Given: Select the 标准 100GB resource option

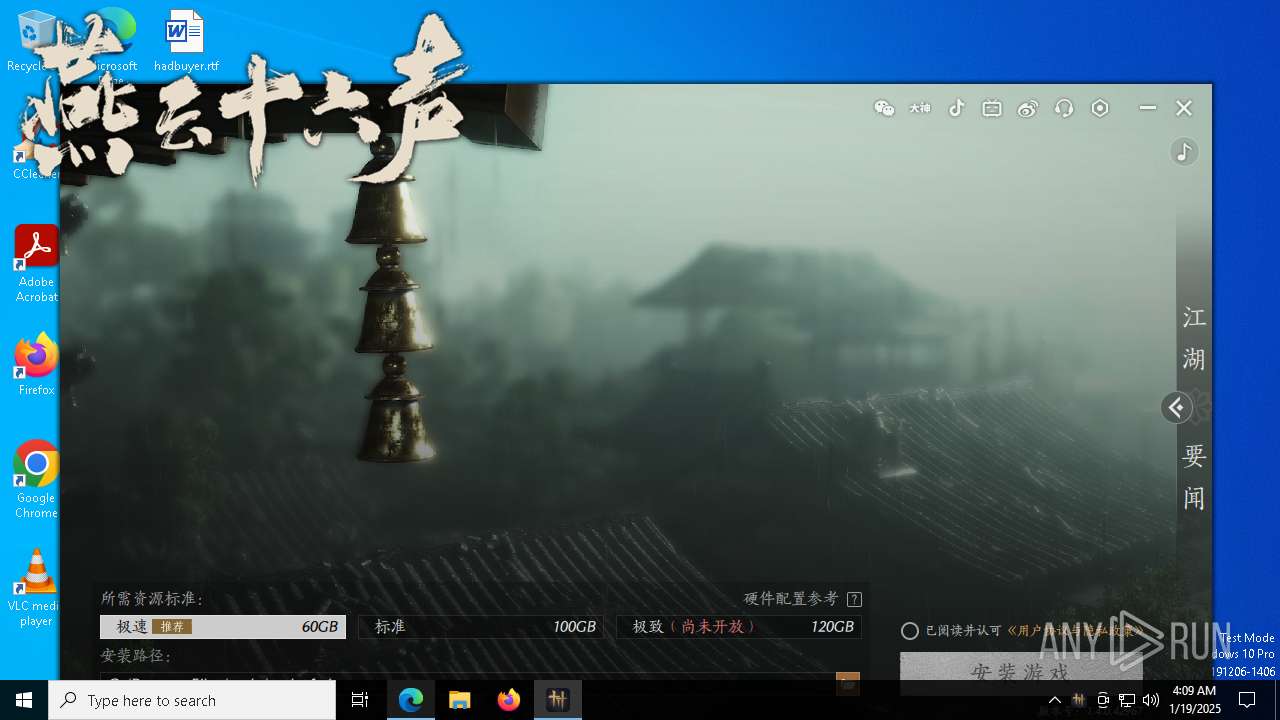Looking at the screenshot, I should coord(481,627).
